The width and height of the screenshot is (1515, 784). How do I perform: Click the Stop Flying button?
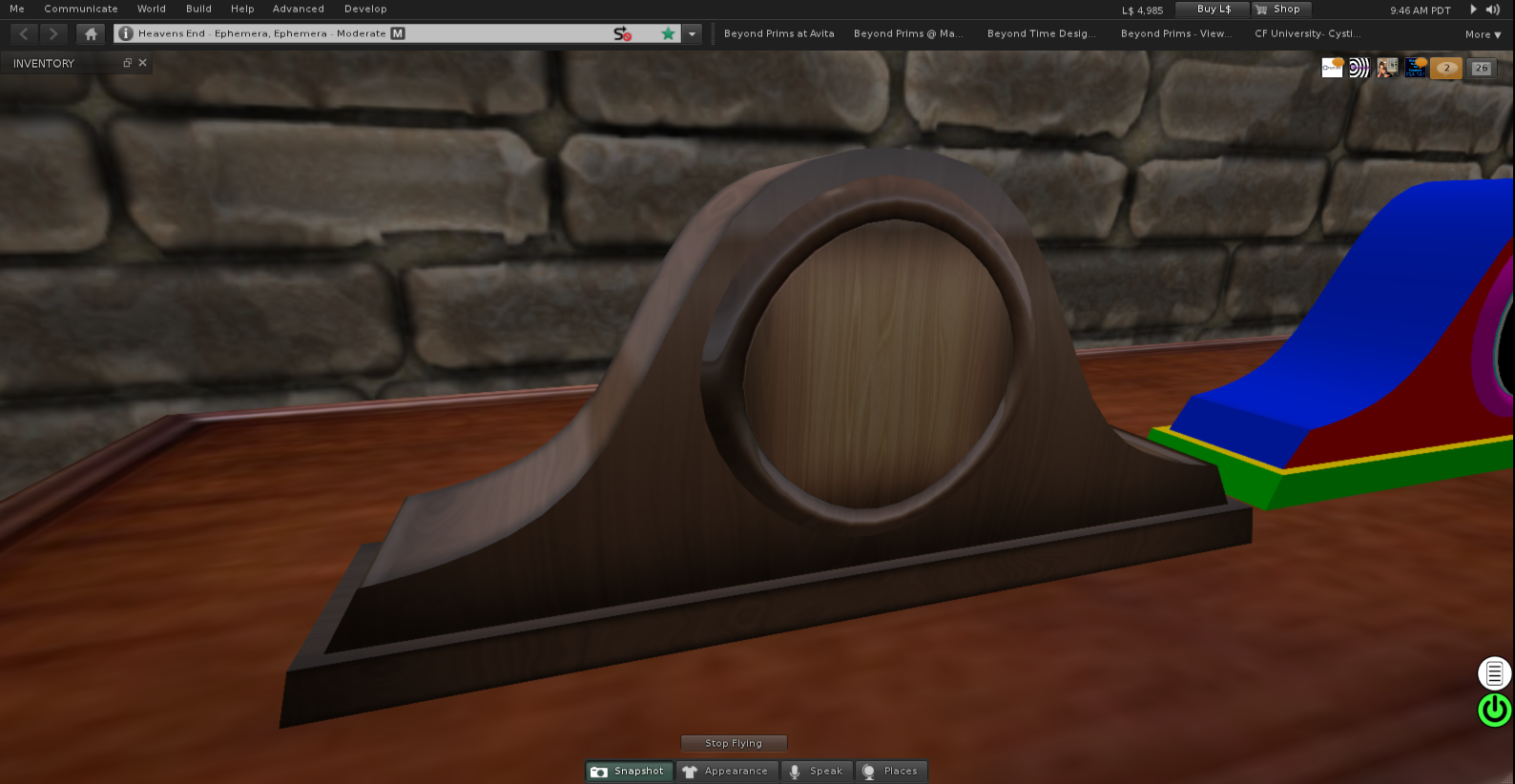tap(734, 743)
